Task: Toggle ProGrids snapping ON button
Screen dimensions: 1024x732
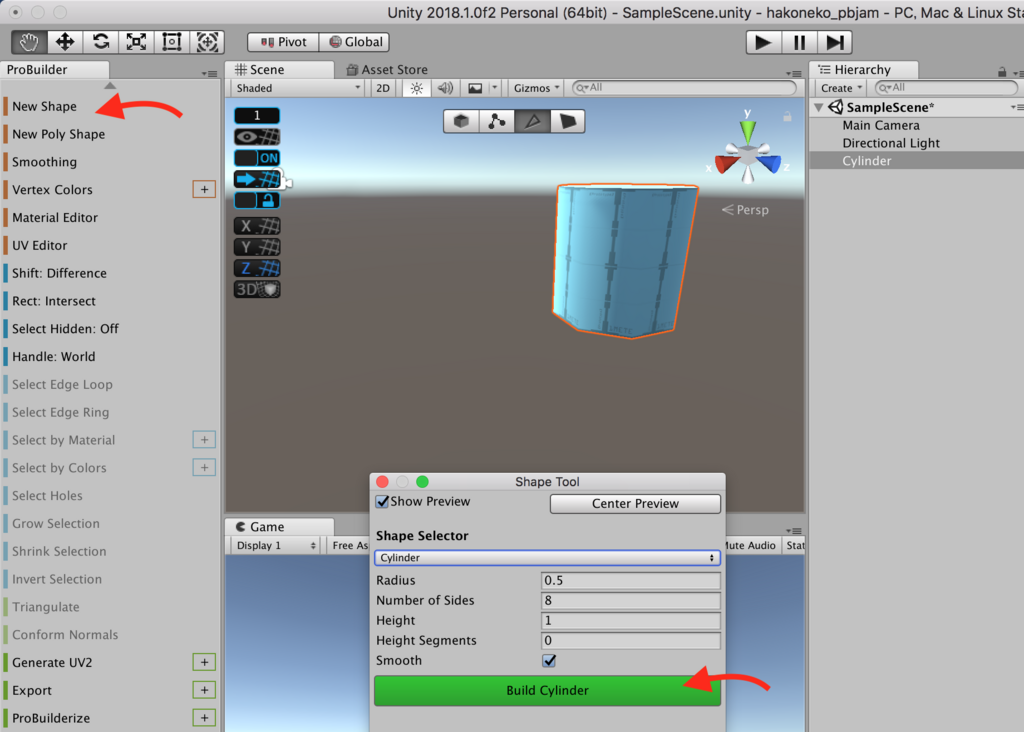Action: click(x=257, y=158)
